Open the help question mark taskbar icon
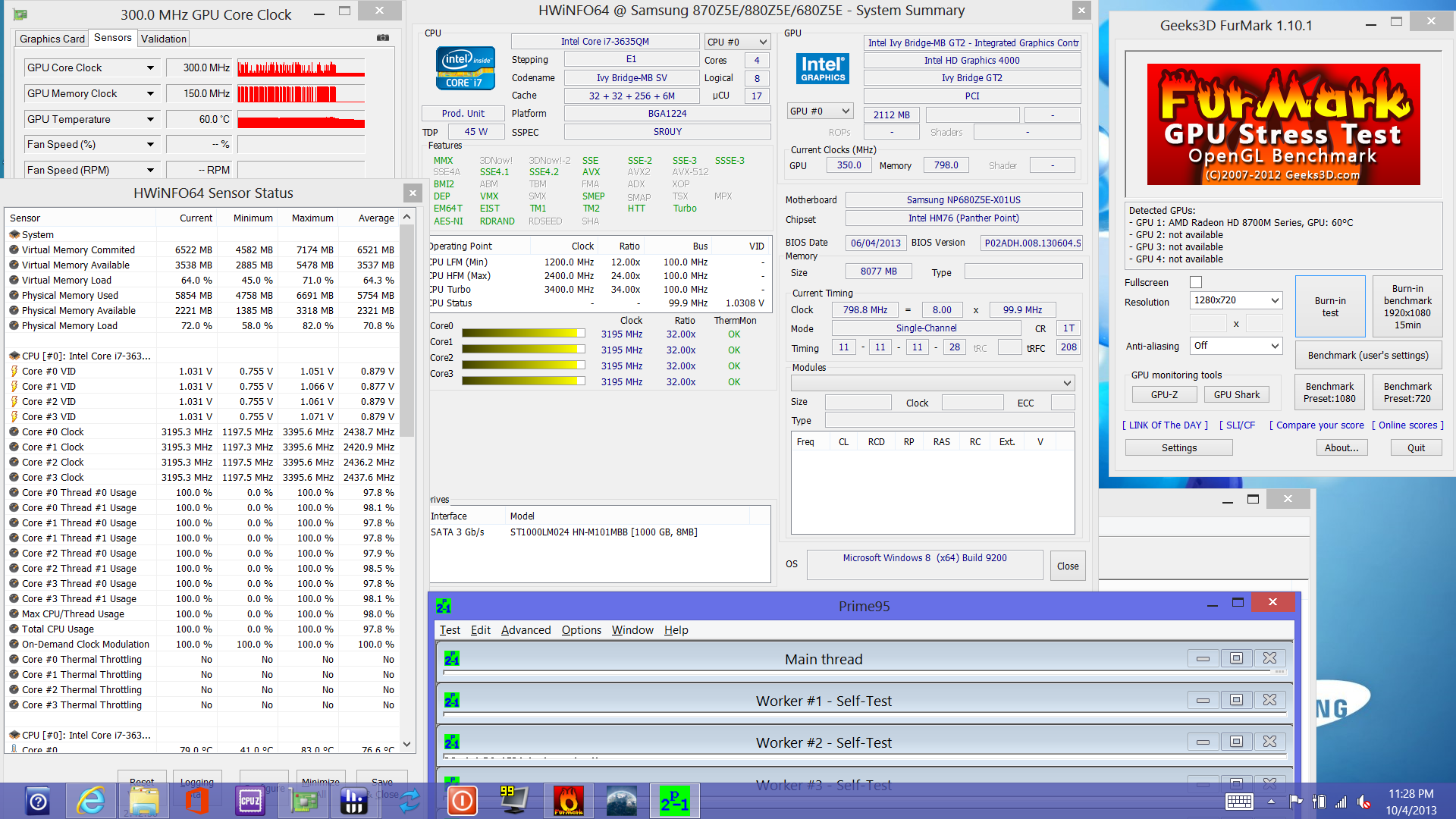Image resolution: width=1456 pixels, height=819 pixels. tap(38, 801)
